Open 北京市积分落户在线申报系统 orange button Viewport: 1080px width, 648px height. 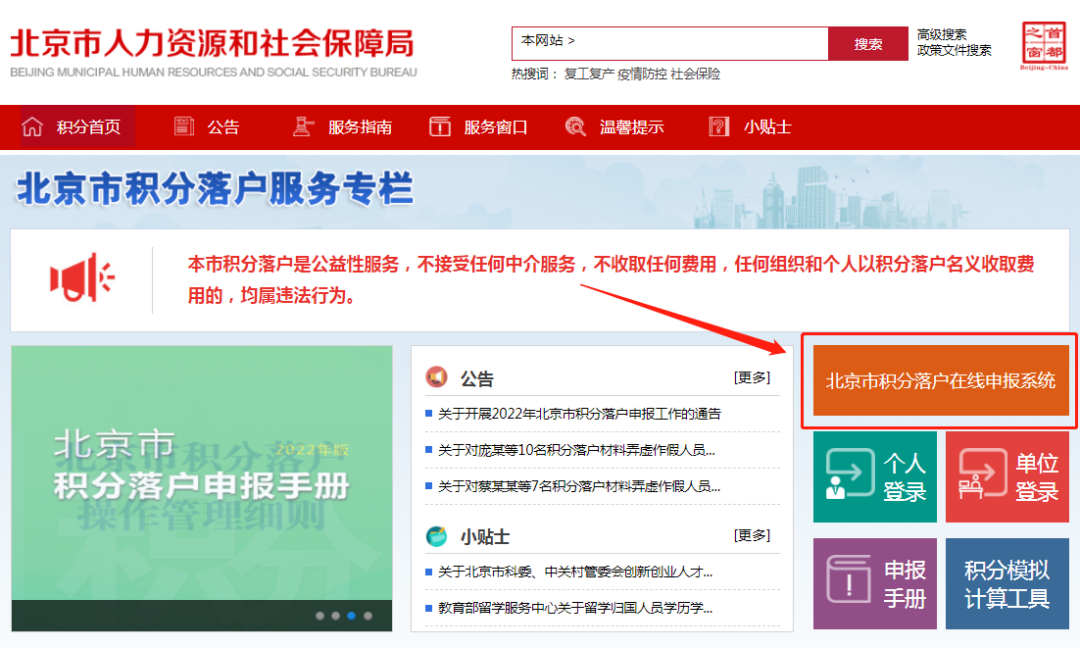941,381
